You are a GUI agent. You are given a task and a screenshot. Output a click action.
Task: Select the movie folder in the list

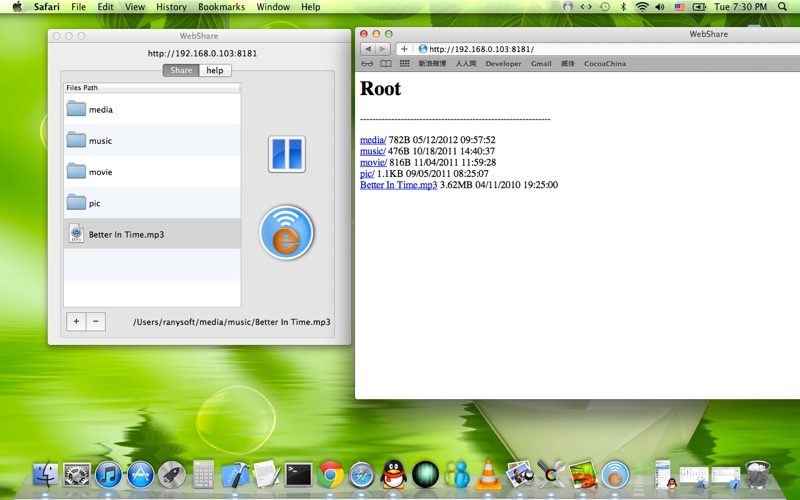100,172
